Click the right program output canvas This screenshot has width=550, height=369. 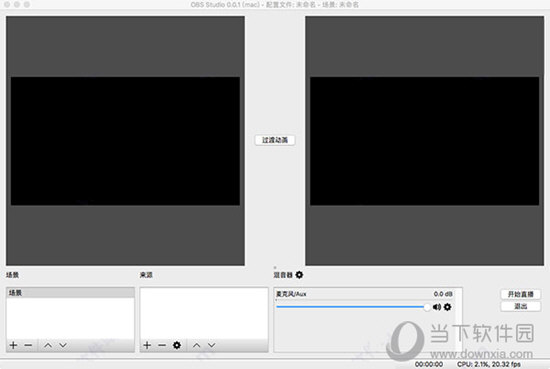tap(424, 141)
